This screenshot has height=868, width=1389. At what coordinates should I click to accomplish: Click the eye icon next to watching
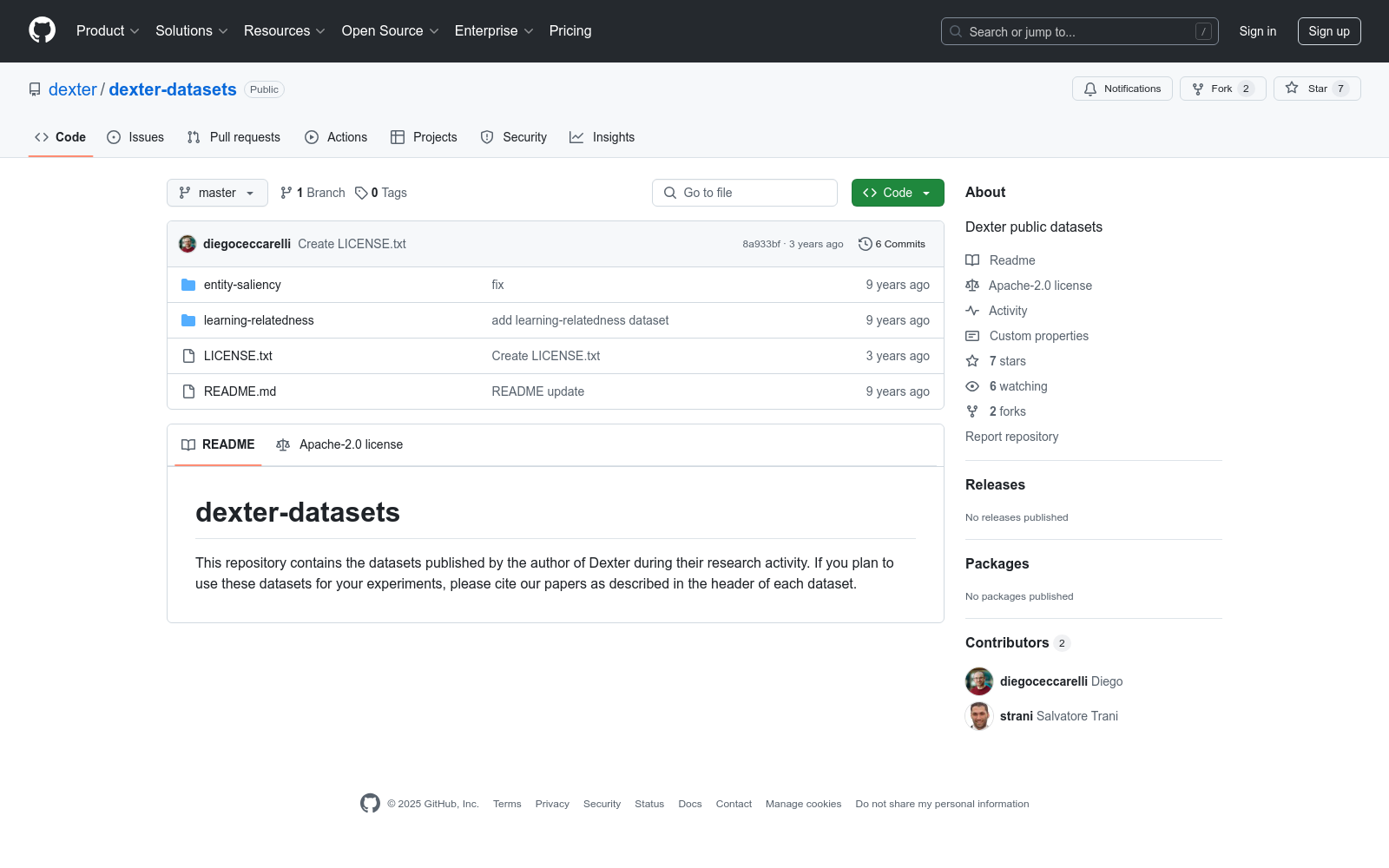tap(972, 386)
